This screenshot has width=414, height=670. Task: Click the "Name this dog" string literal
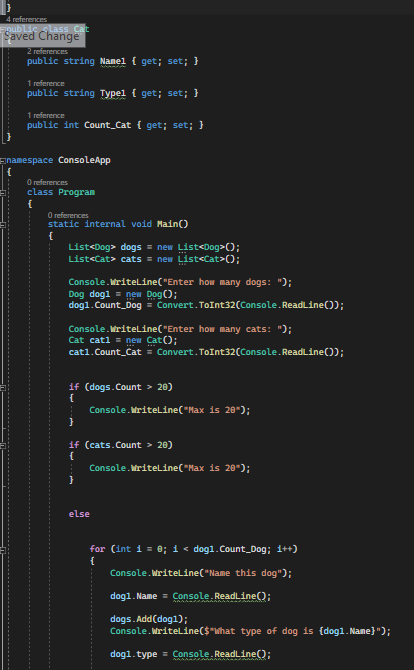pyautogui.click(x=243, y=573)
